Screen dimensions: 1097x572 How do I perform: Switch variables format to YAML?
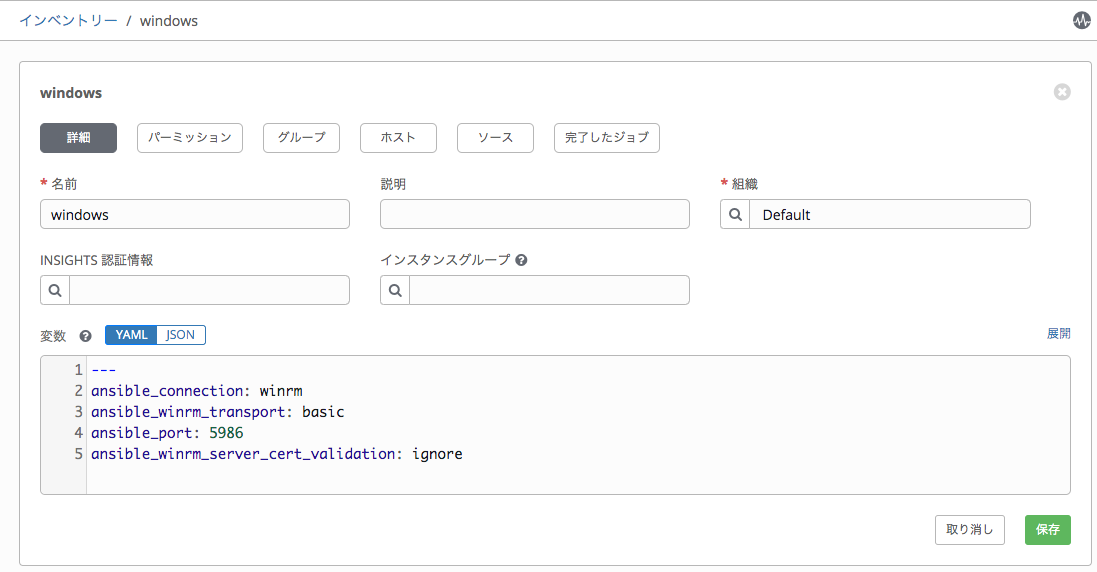[x=131, y=335]
